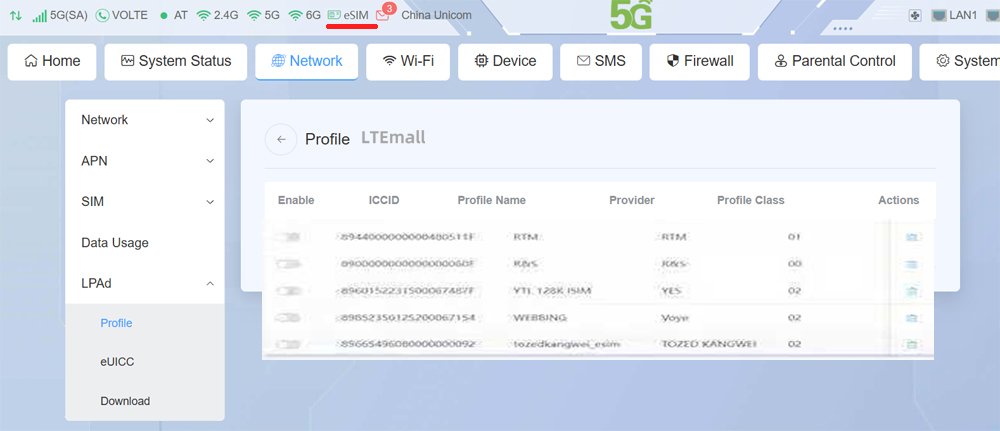Screen dimensions: 1000x431
Task: Expand the APN sidebar section
Action: coord(145,161)
